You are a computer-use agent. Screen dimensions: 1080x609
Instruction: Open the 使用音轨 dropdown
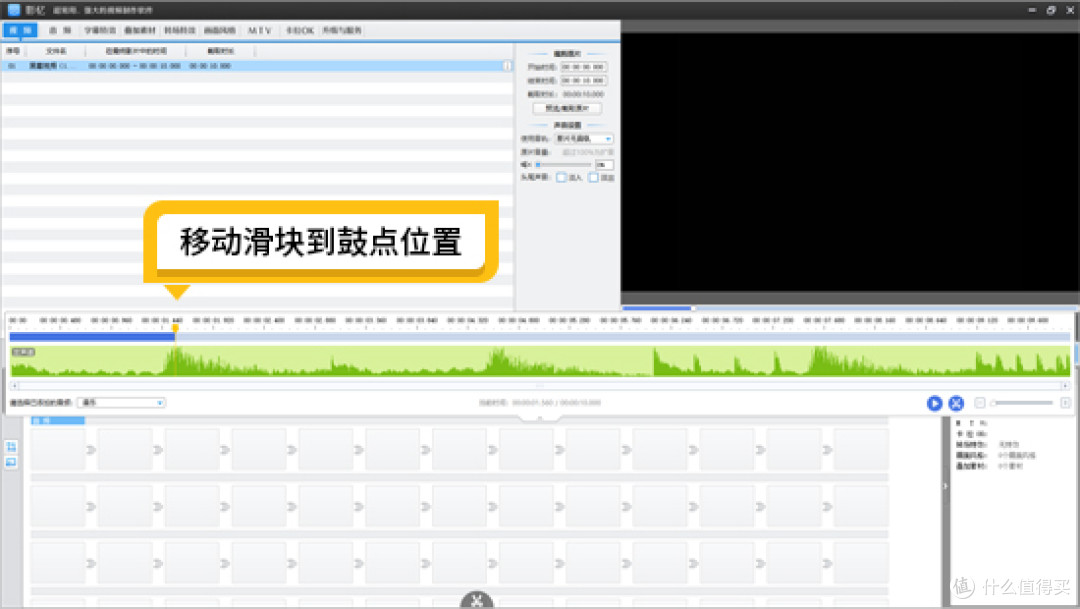(584, 138)
